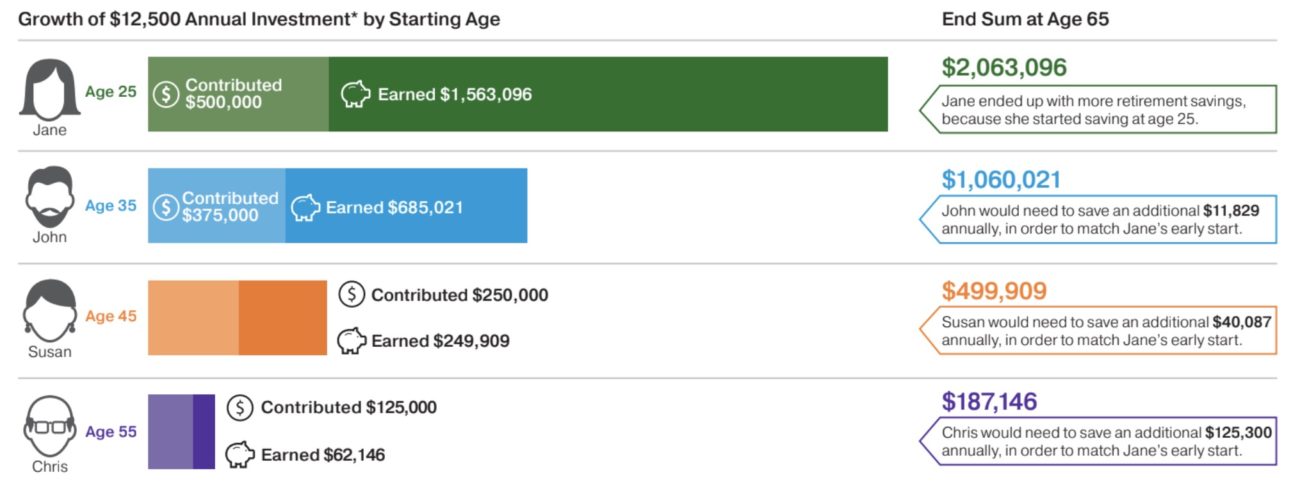The image size is (1300, 491).
Task: Click John's bearded avatar icon
Action: pyautogui.click(x=50, y=197)
